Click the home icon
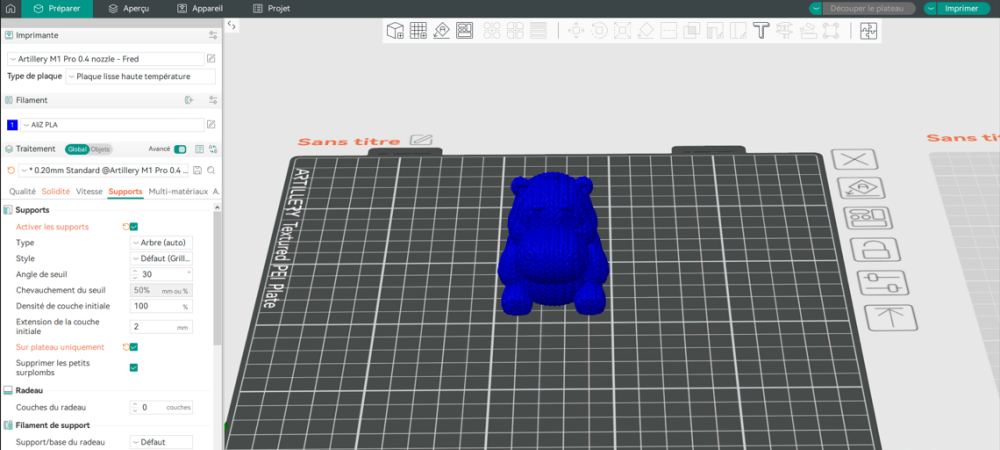 [x=10, y=9]
